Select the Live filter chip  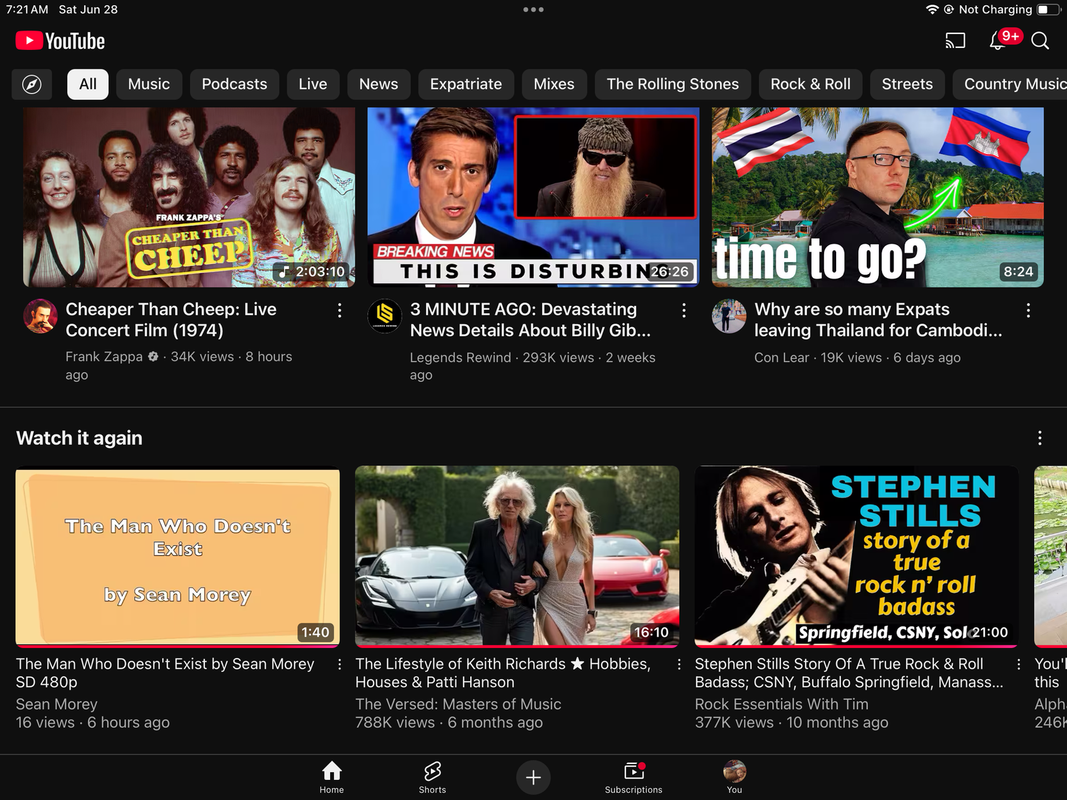tap(312, 84)
